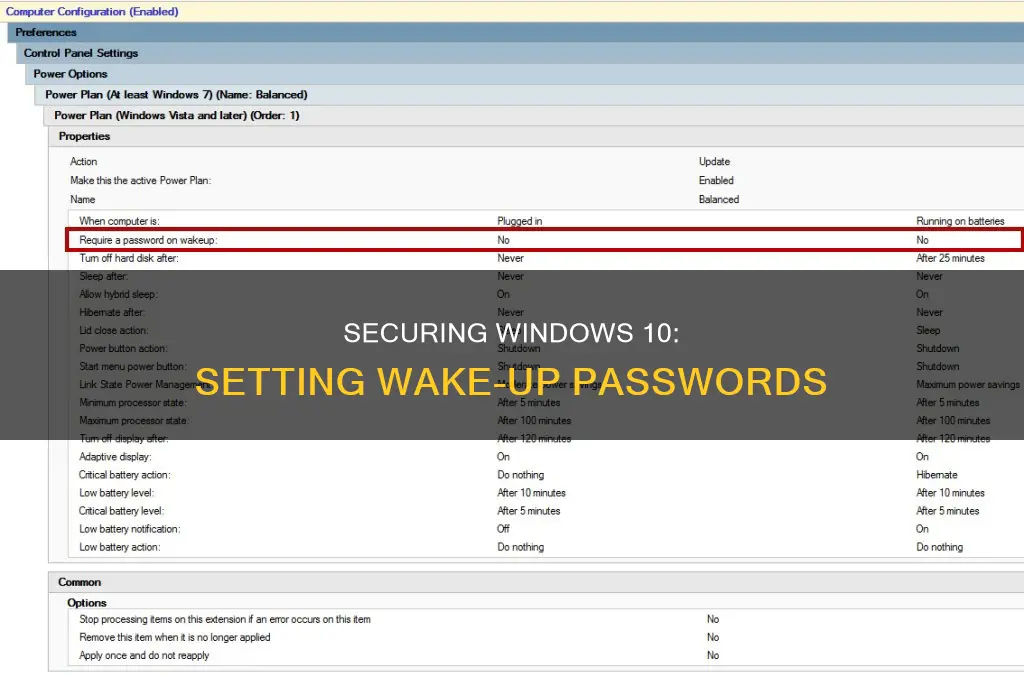The width and height of the screenshot is (1024, 677).
Task: Select battery 'No' for password on wakeup
Action: [922, 240]
